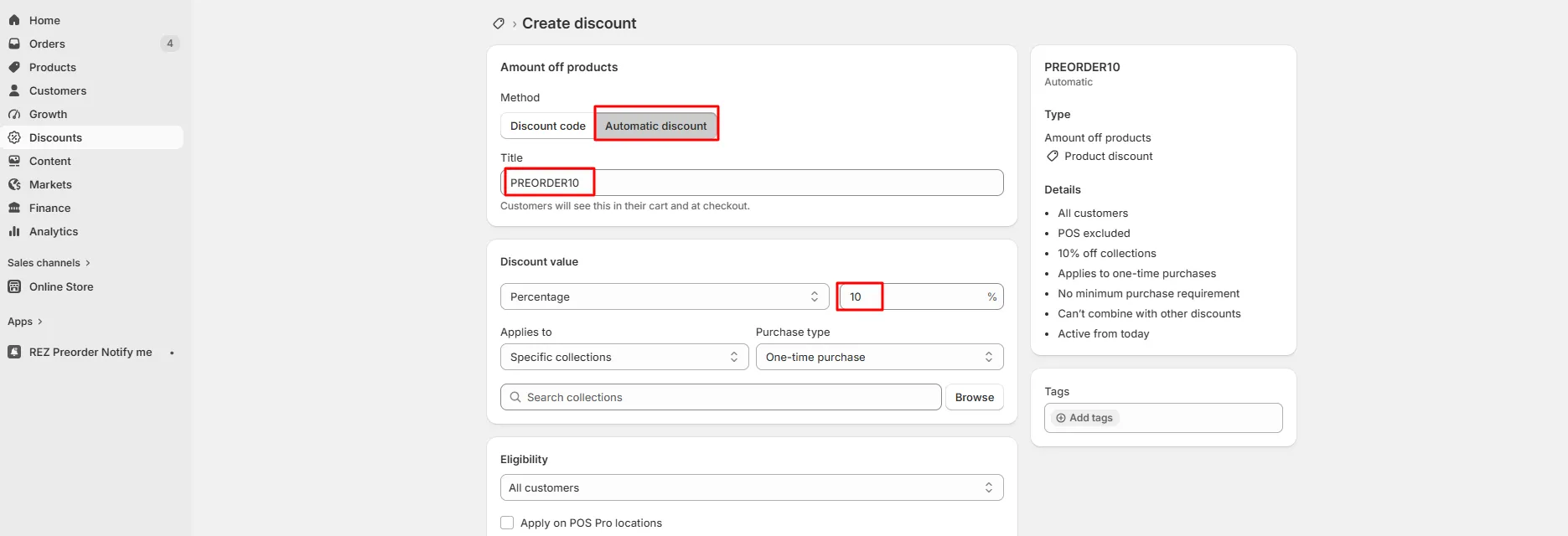1568x536 pixels.
Task: Click the Products tag icon
Action: 14,67
